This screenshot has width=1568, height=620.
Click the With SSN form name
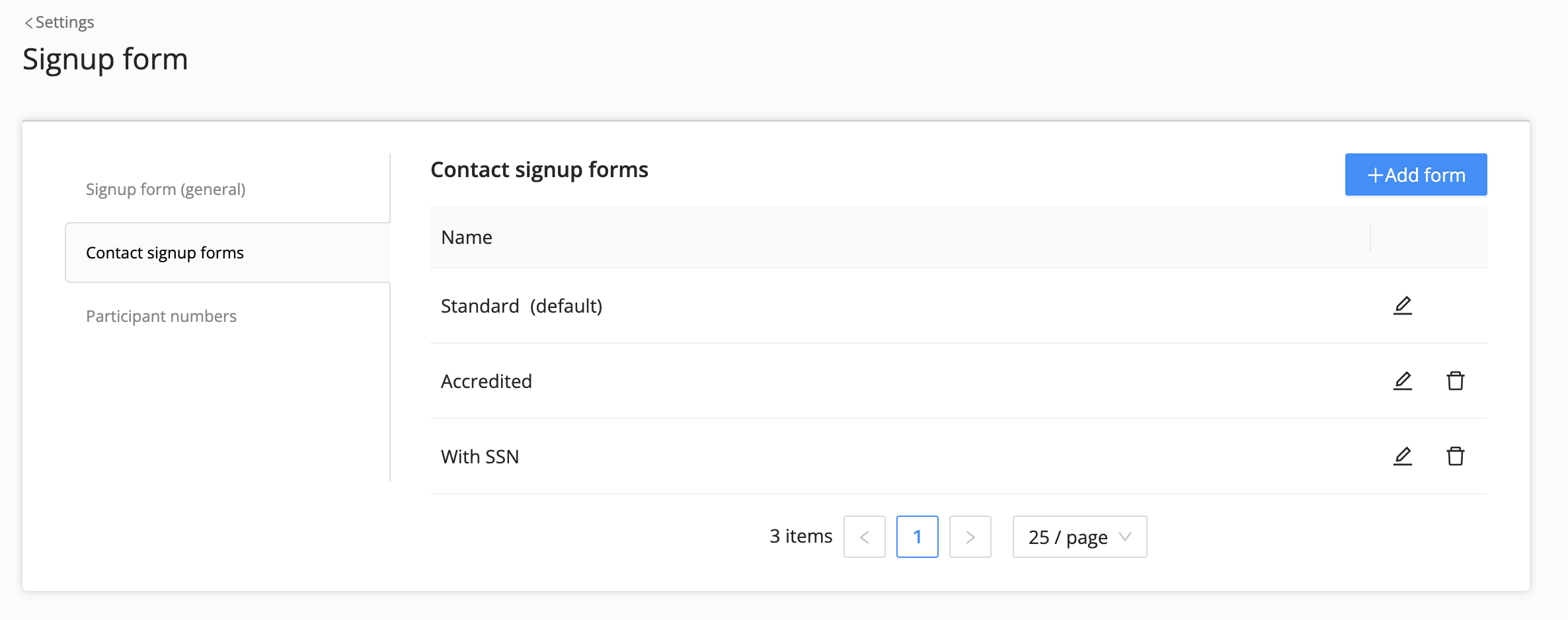pos(480,457)
